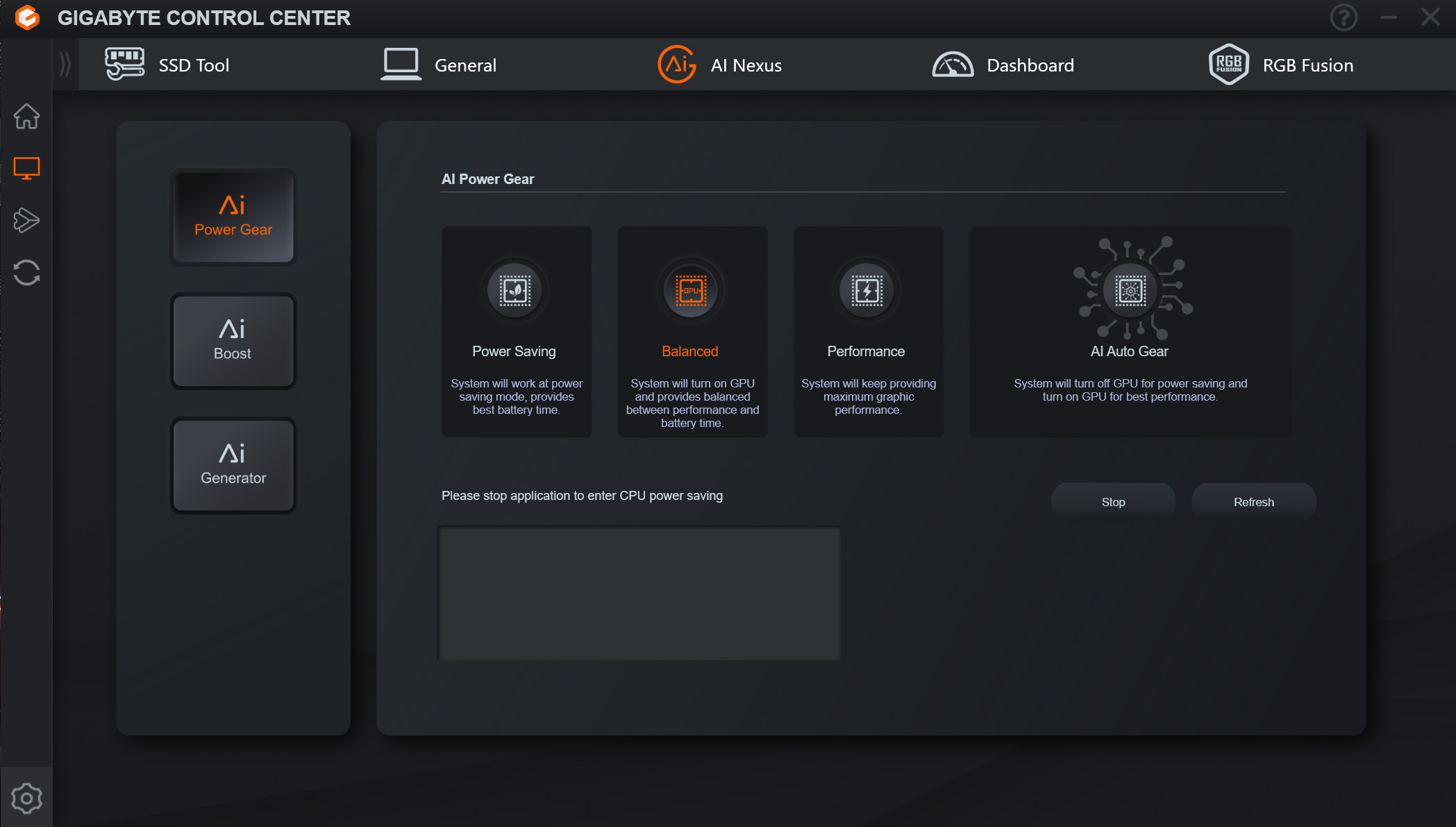1456x827 pixels.
Task: Select the Balanced power mode card
Action: tap(692, 332)
